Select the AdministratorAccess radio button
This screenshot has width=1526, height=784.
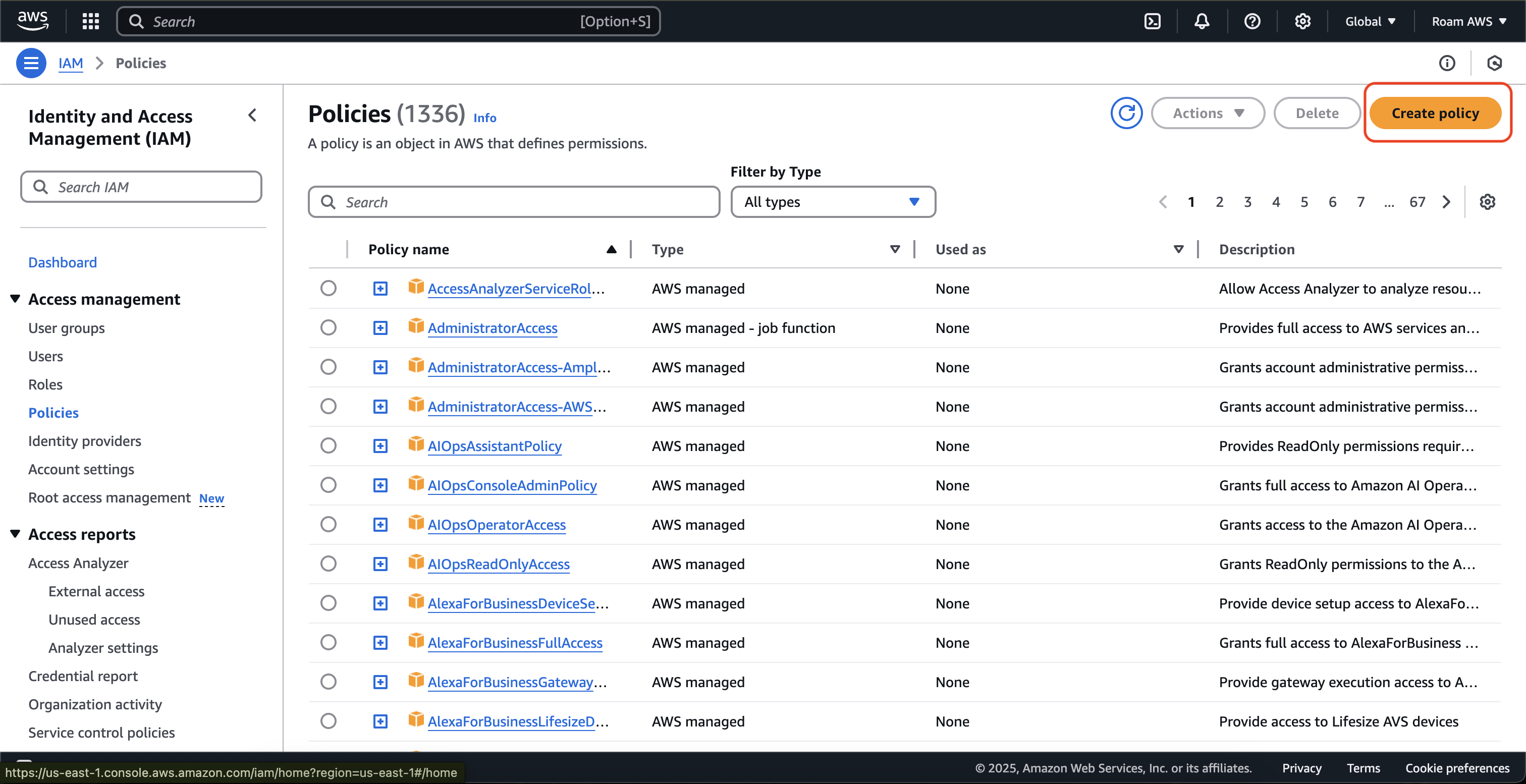328,328
